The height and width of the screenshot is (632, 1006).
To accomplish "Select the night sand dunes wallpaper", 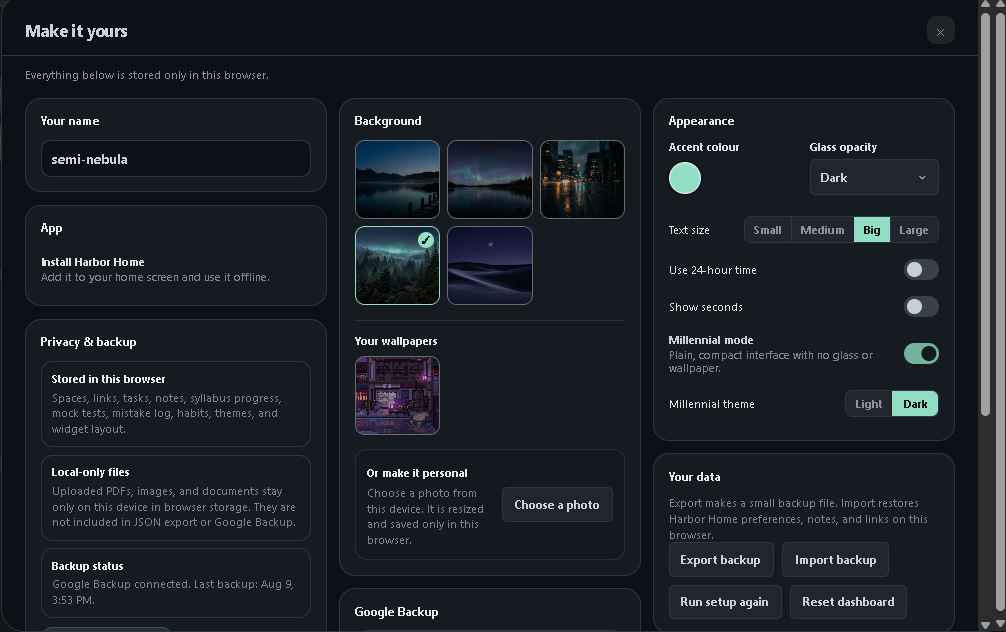I will (490, 266).
